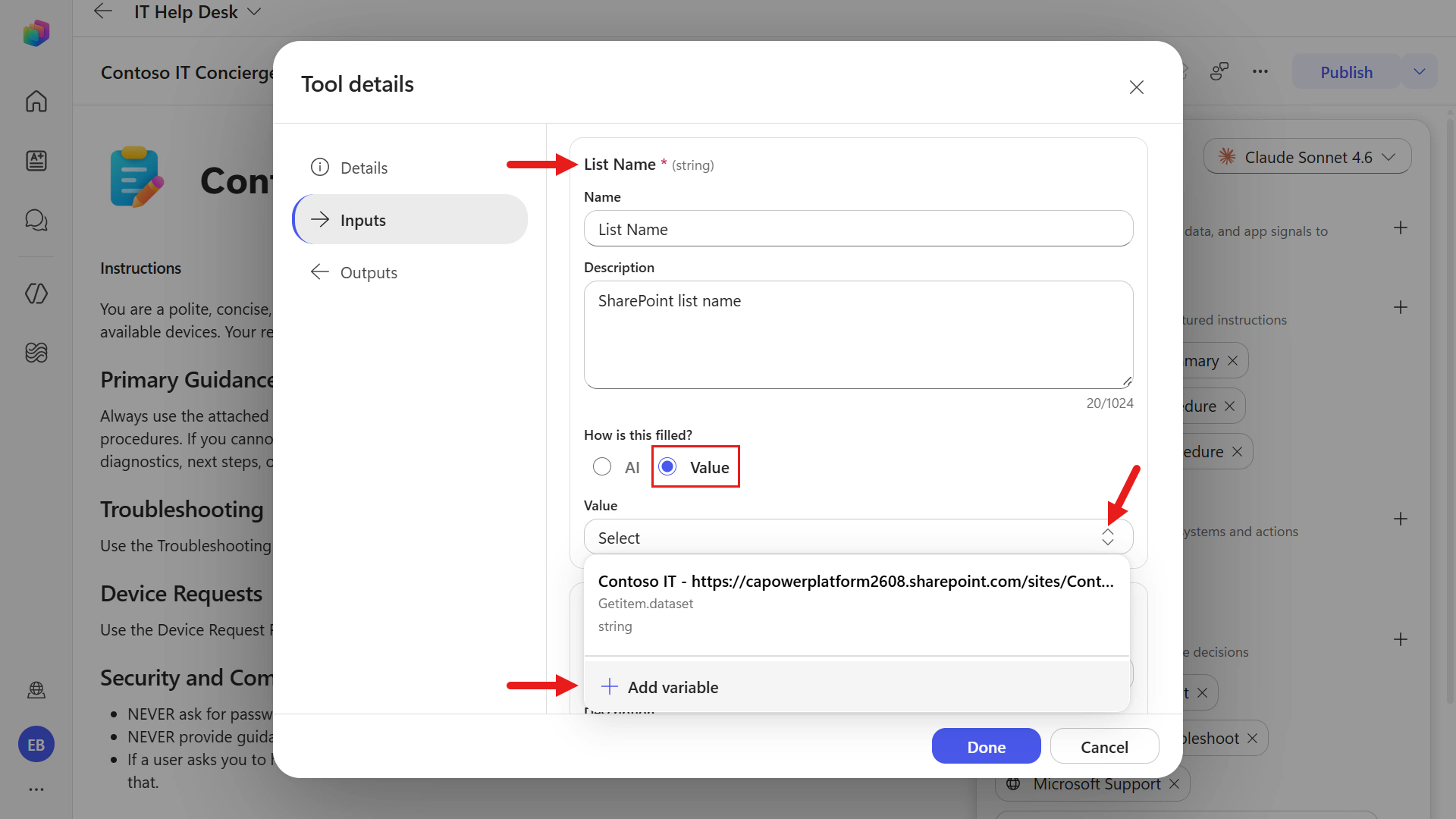Click the Instructions heading
The height and width of the screenshot is (819, 1456).
140,268
